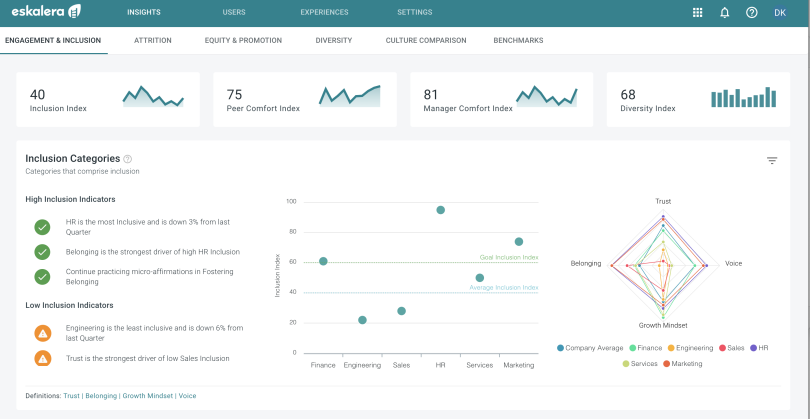The height and width of the screenshot is (419, 810).
Task: Click radar chart Growth Mindset axis label
Action: [x=663, y=326]
